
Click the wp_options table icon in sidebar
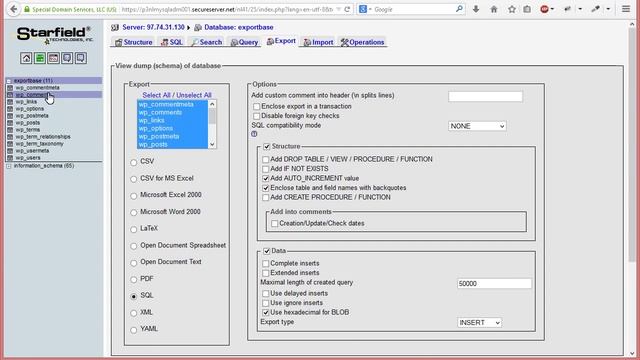click(x=10, y=109)
